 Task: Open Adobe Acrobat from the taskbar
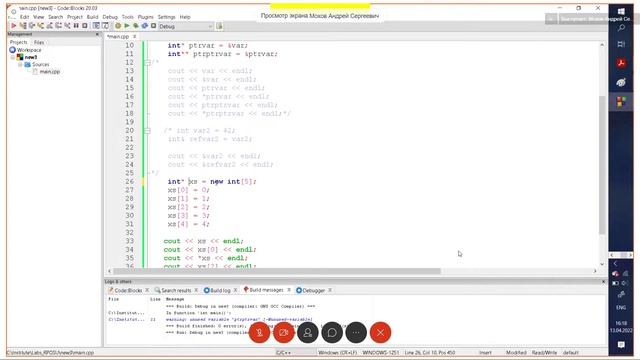pos(621,63)
